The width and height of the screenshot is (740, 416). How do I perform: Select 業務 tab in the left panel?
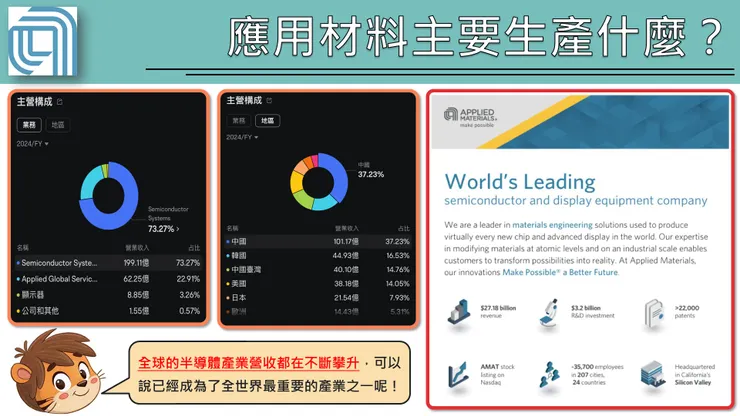point(29,125)
